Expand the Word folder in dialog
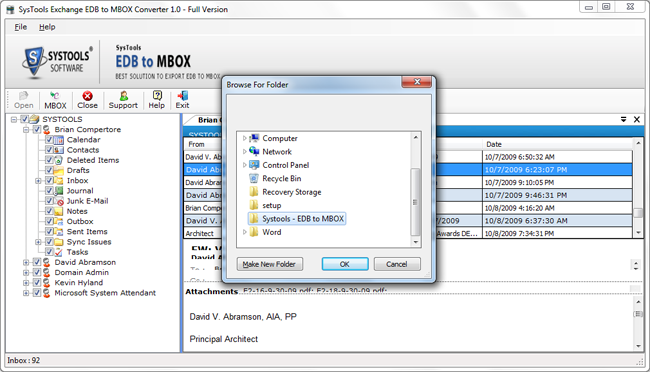Screen dimensions: 650x372 pos(244,232)
